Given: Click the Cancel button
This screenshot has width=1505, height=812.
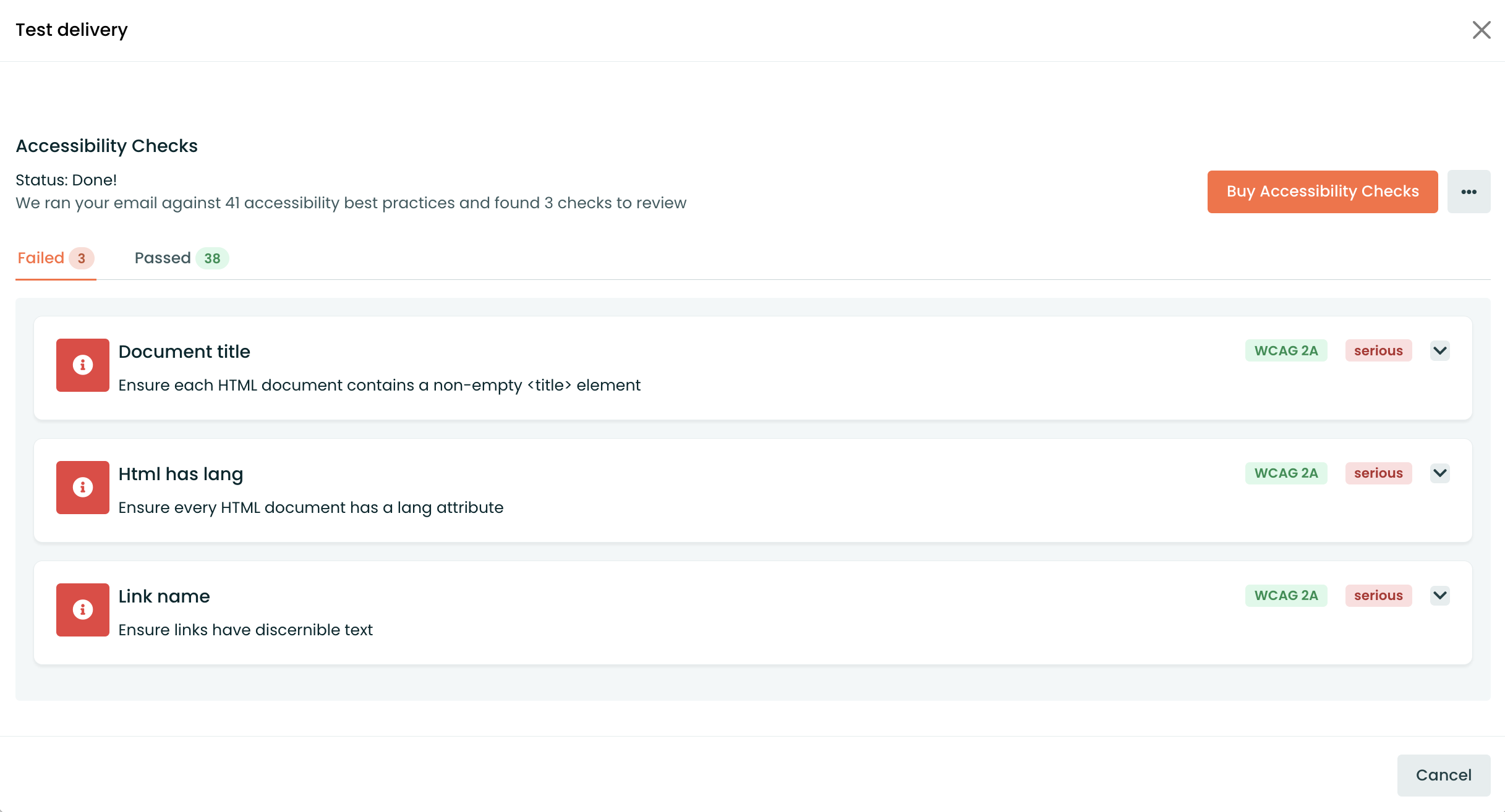Looking at the screenshot, I should click(x=1444, y=775).
